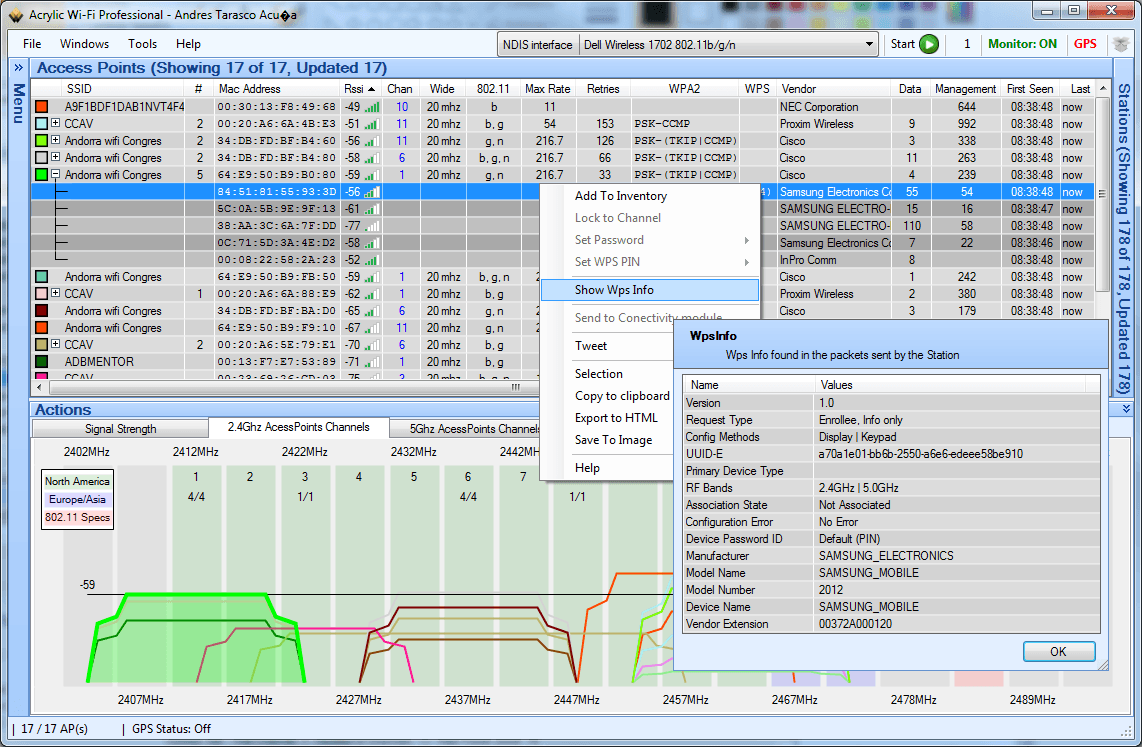Screen dimensions: 1142x747
Task: Click MAC address 0C:71:5D:3A:4E:D2
Action: [277, 243]
